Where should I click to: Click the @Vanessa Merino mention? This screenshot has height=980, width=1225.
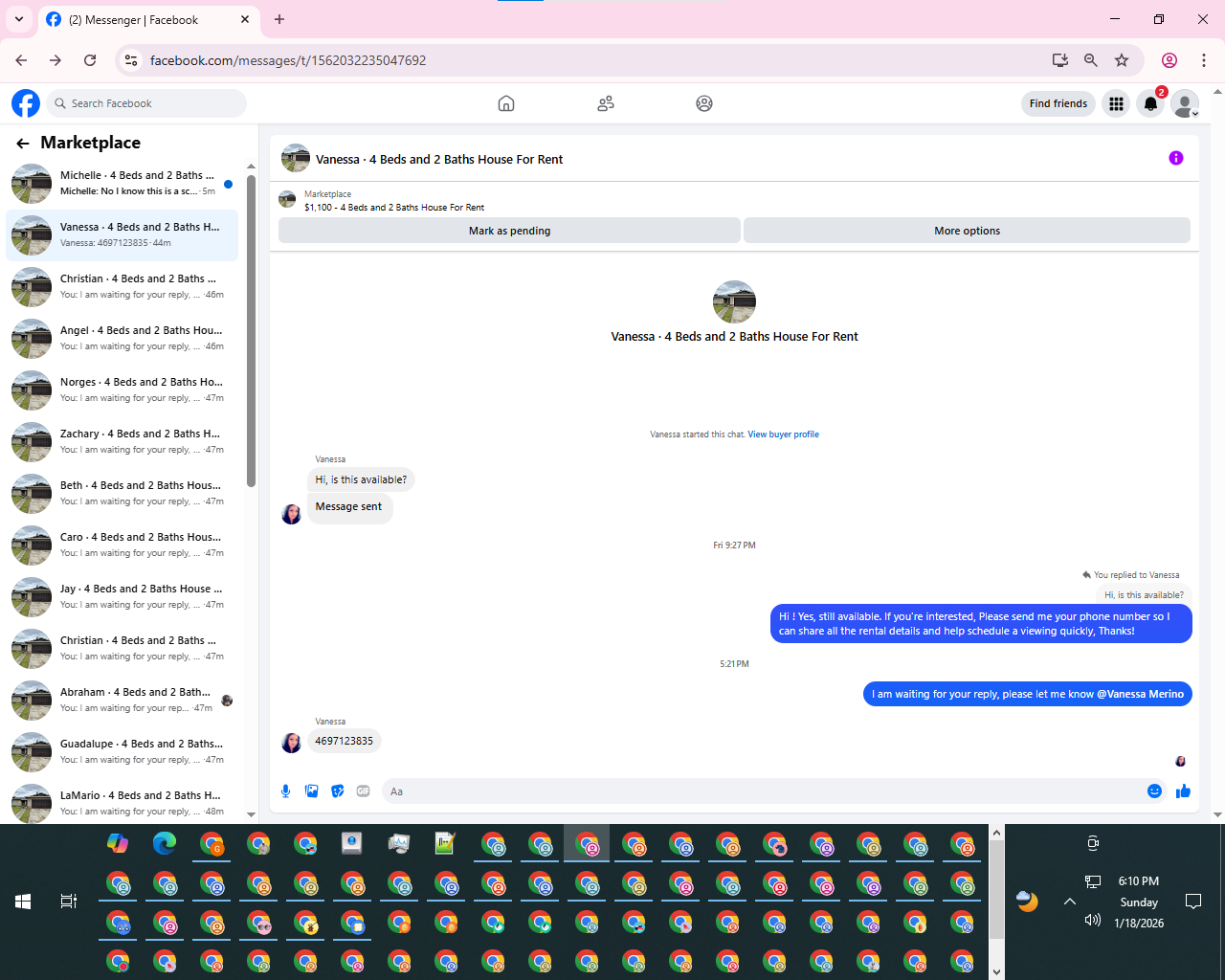[x=1140, y=694]
